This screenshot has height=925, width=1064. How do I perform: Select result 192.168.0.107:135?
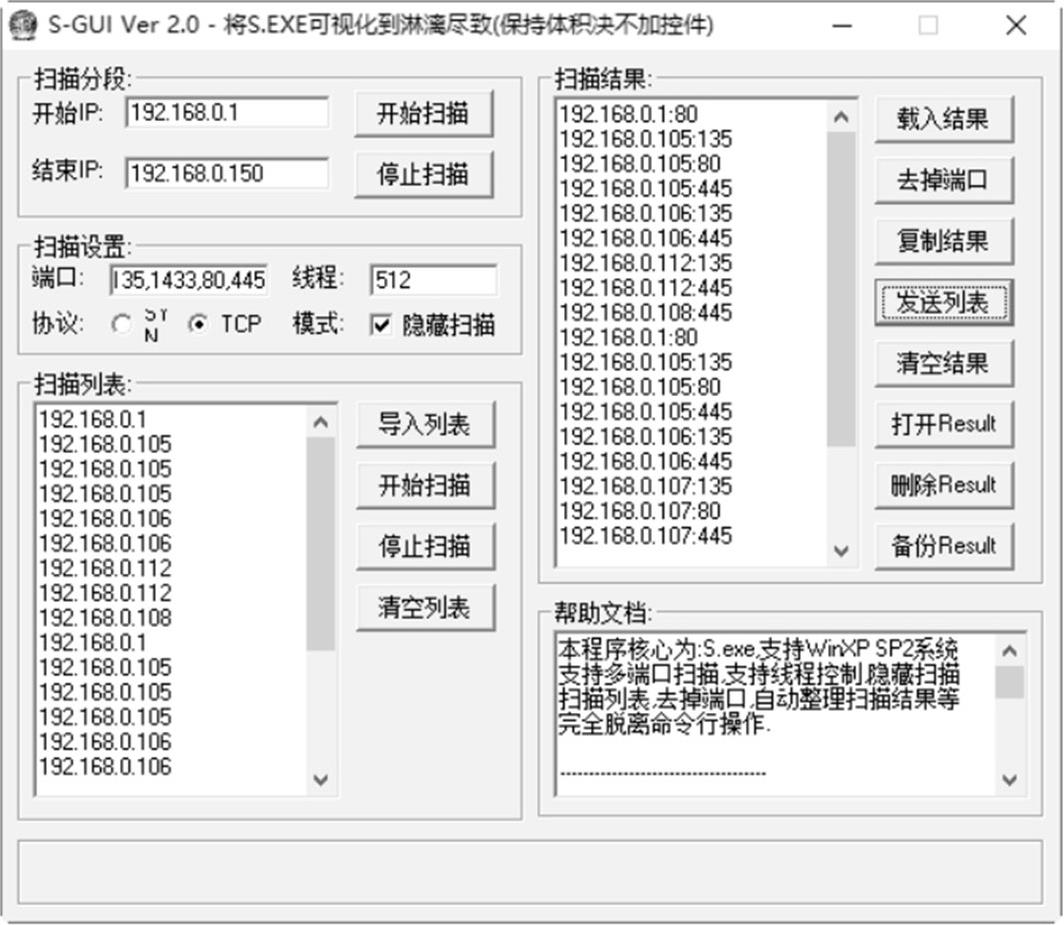click(646, 487)
